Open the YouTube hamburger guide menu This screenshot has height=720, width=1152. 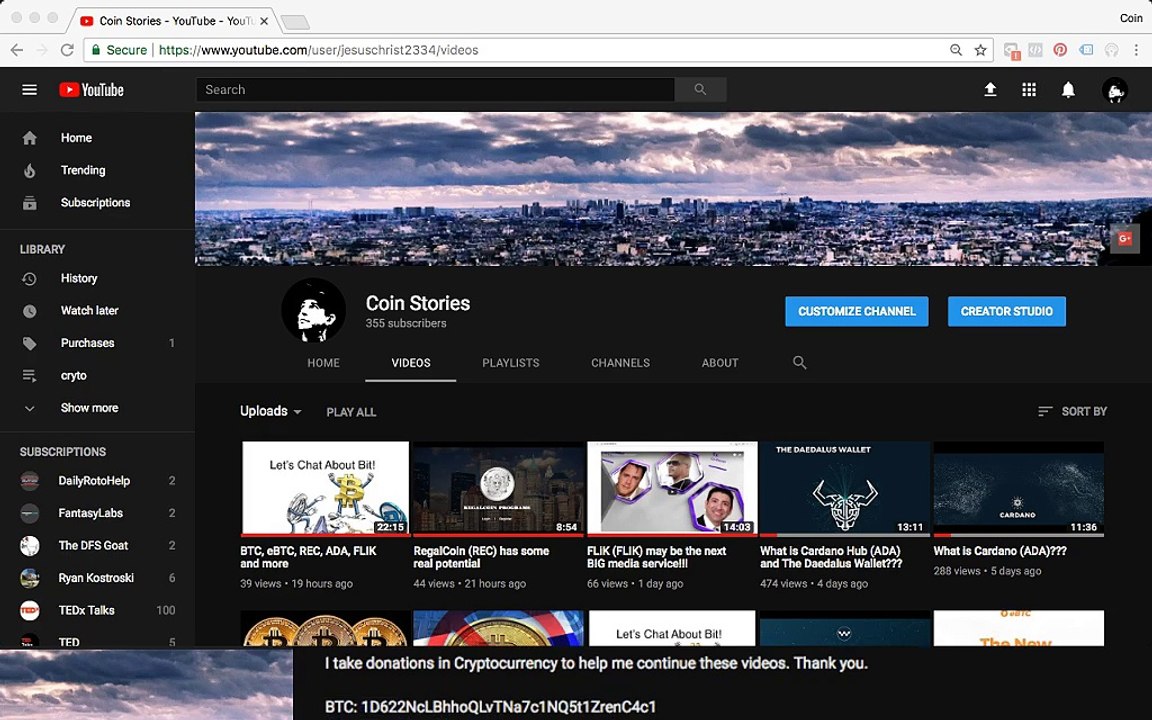29,90
